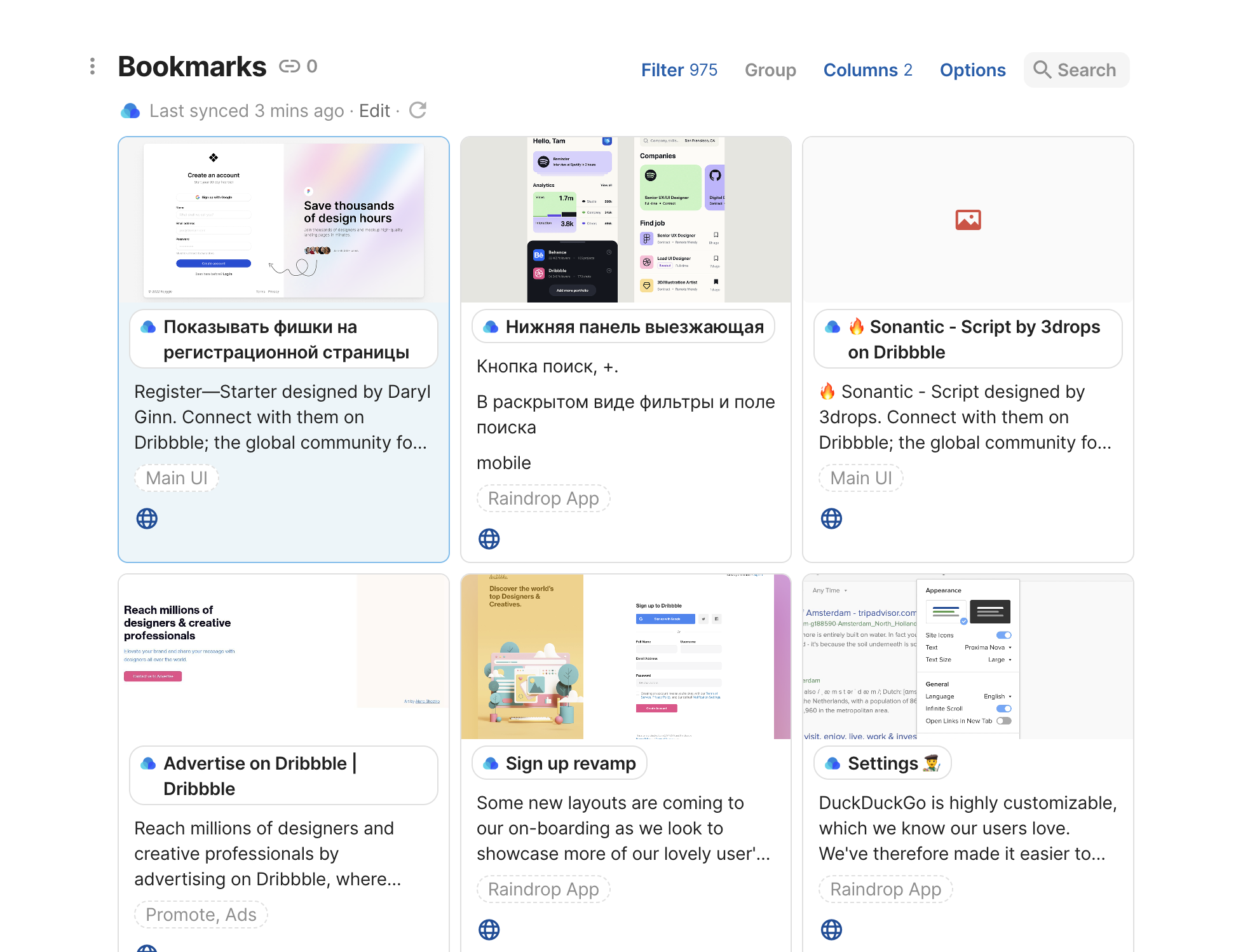Click the Raindrop cloud icon by Last synced
1257x952 pixels.
130,111
